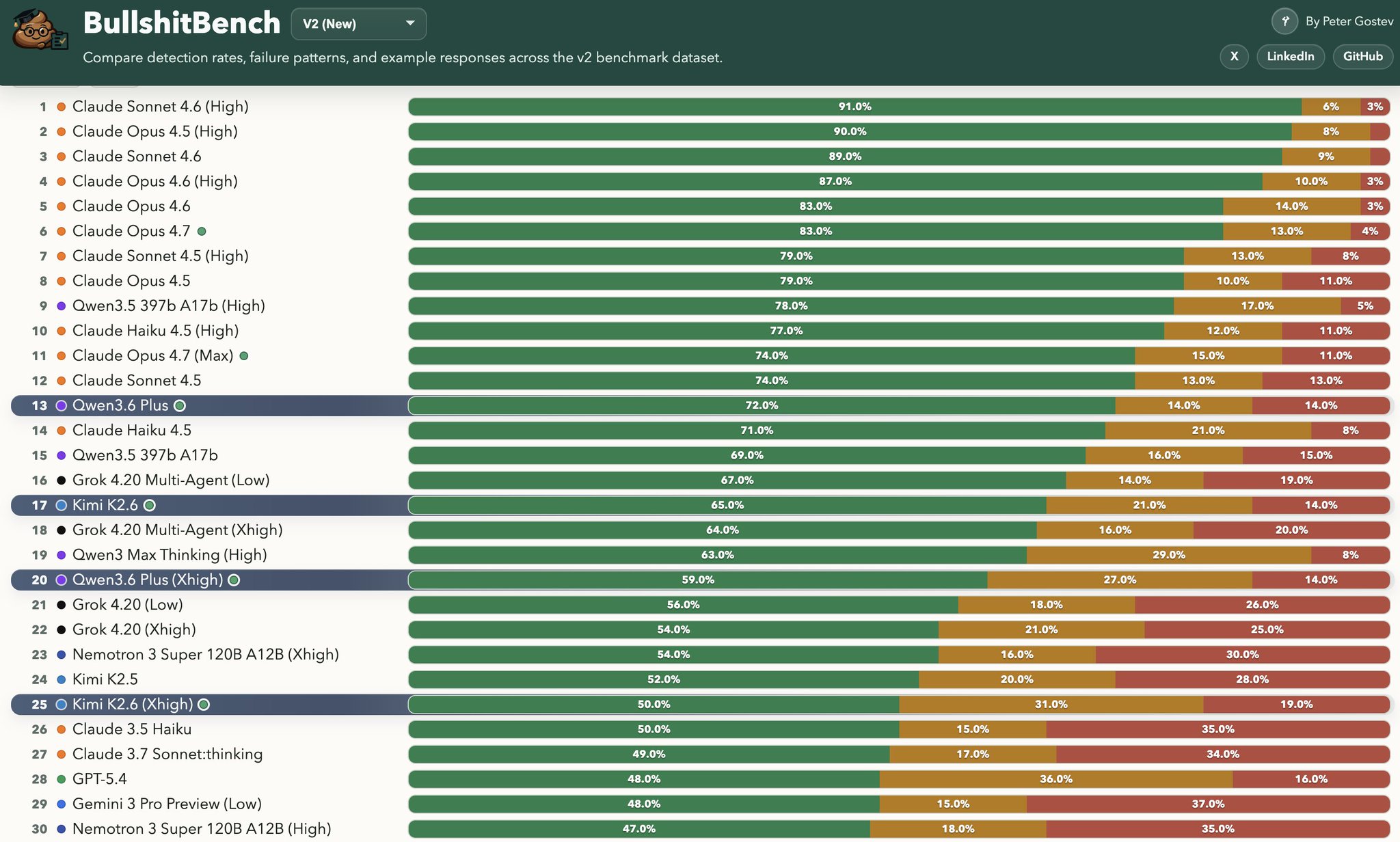The width and height of the screenshot is (1400, 842).
Task: Select the Grok 4.20 (Low) model name
Action: [128, 605]
